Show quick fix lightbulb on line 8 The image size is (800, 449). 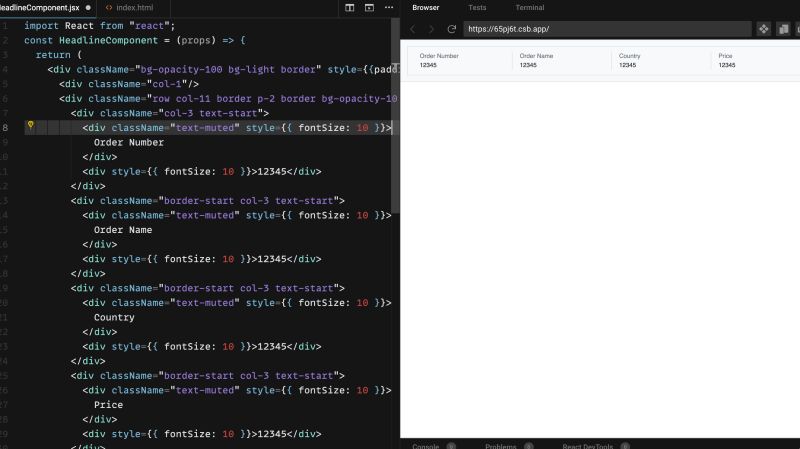31,124
